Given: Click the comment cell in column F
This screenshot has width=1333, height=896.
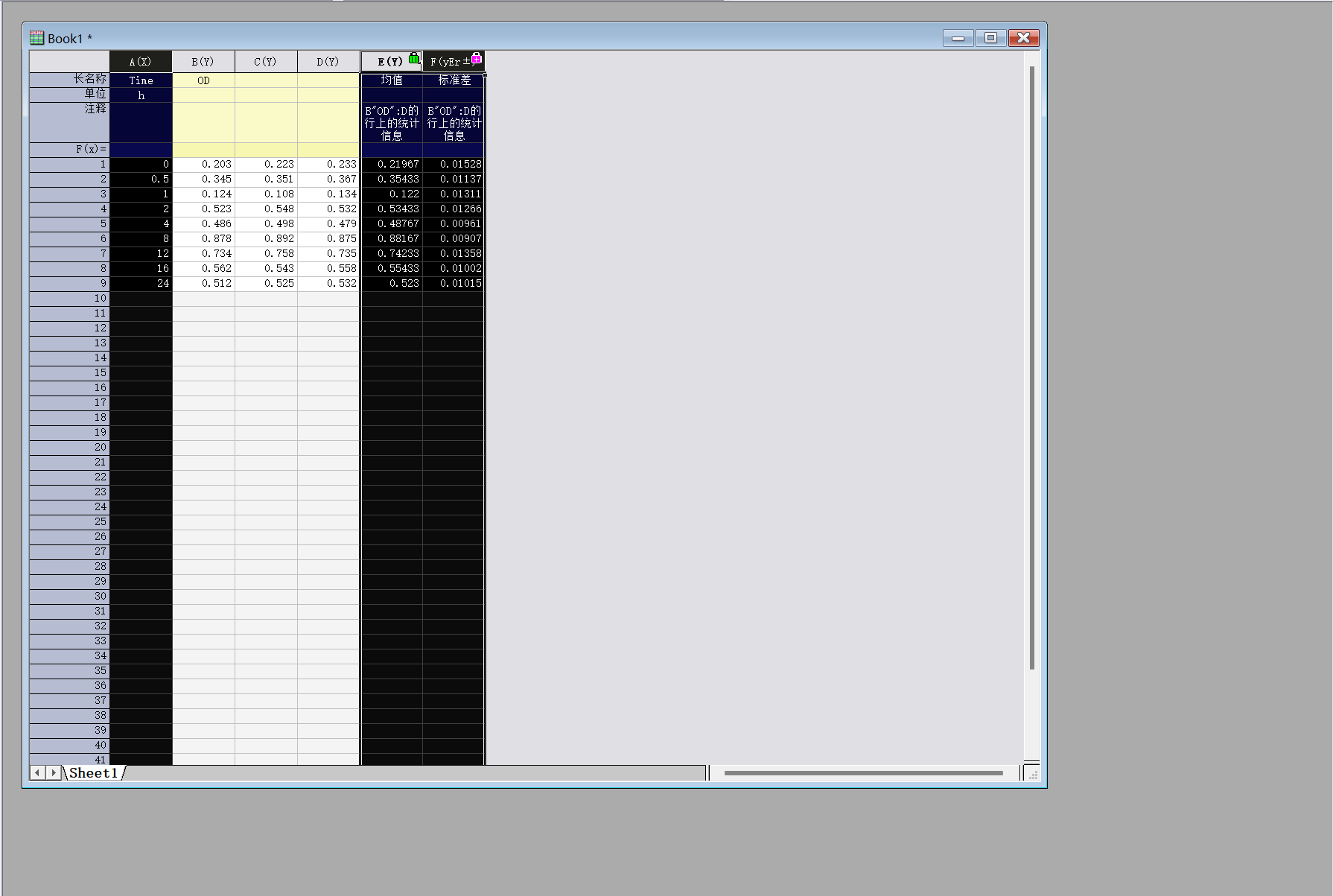Looking at the screenshot, I should click(x=454, y=123).
